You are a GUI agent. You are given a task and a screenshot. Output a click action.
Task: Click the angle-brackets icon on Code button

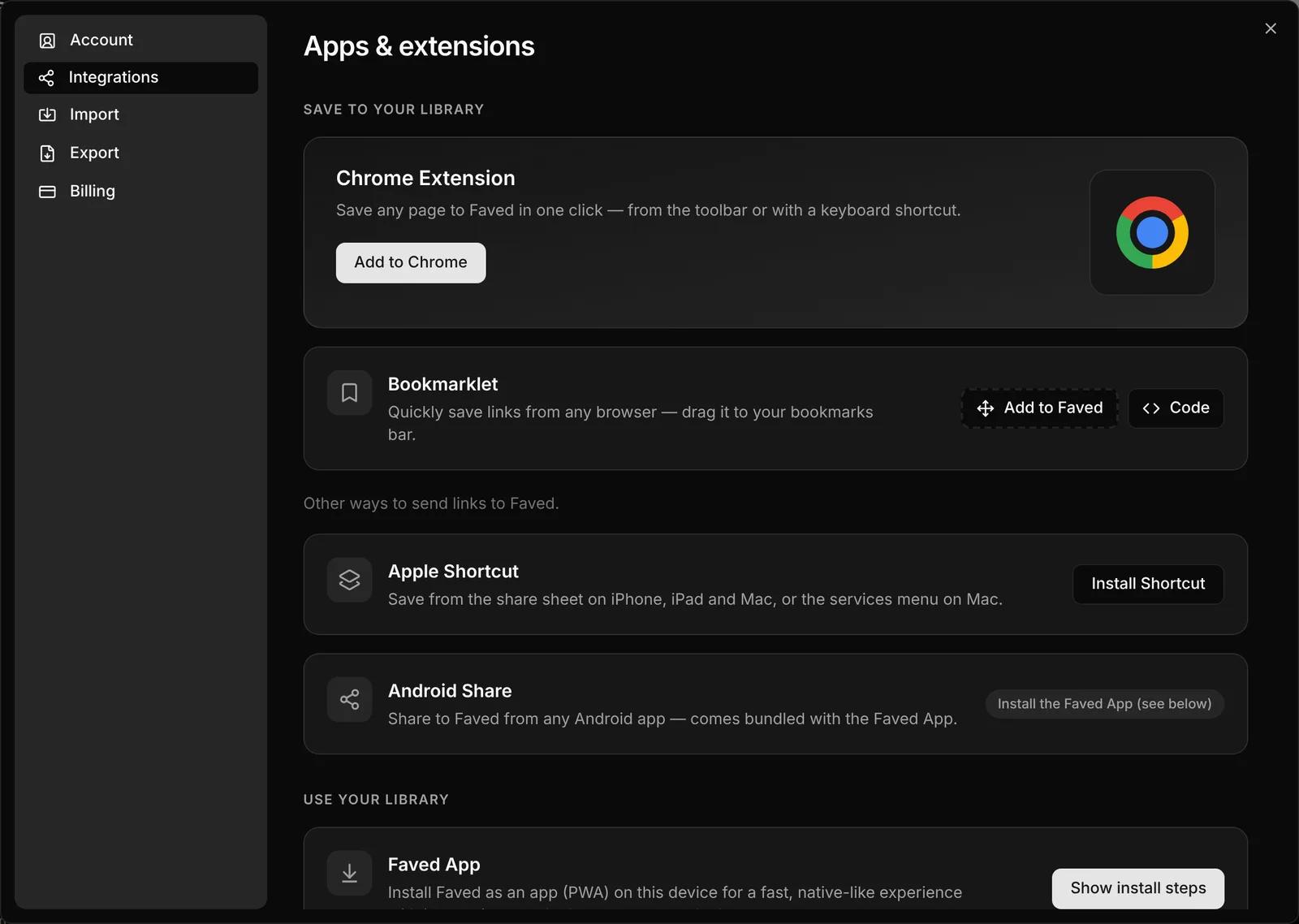1151,408
